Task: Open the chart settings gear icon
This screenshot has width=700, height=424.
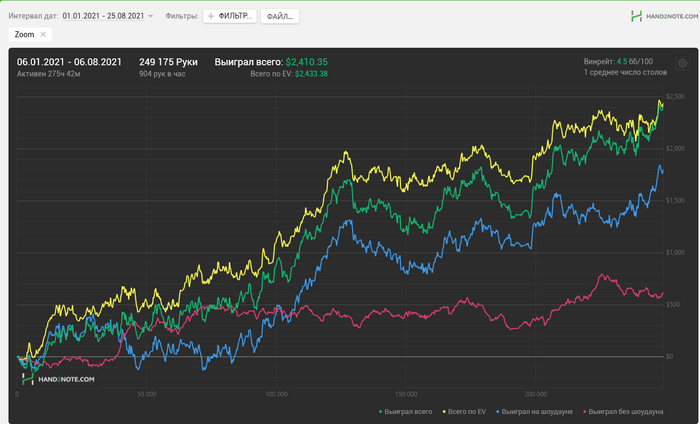Action: click(683, 63)
